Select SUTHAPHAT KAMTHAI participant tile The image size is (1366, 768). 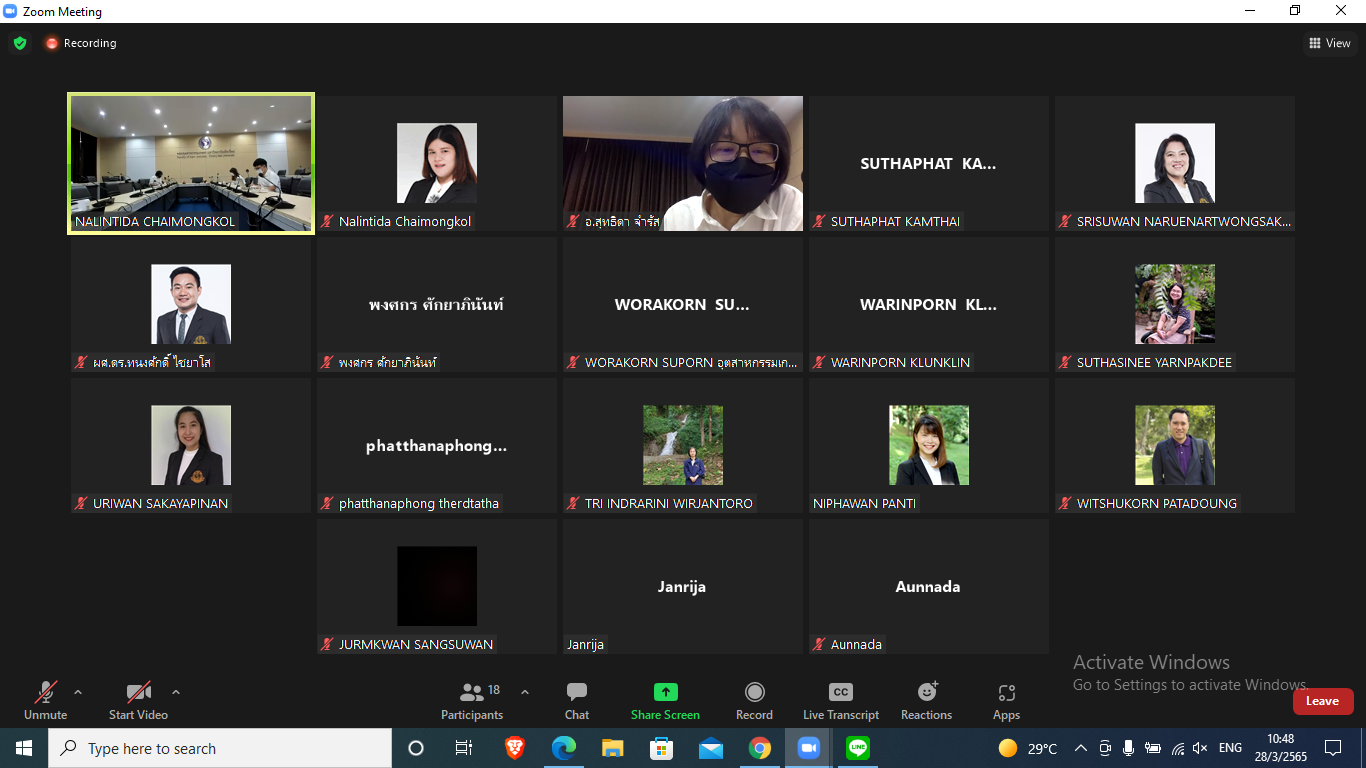point(929,163)
